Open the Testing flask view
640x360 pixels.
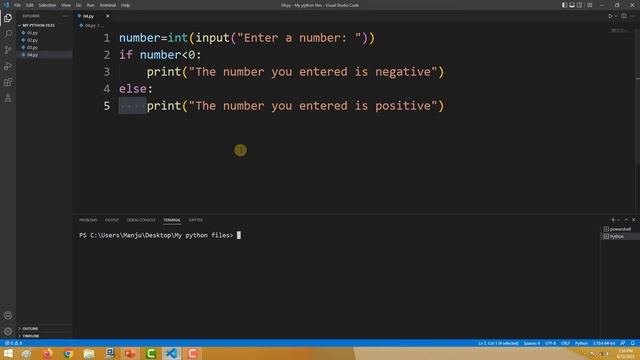8,98
